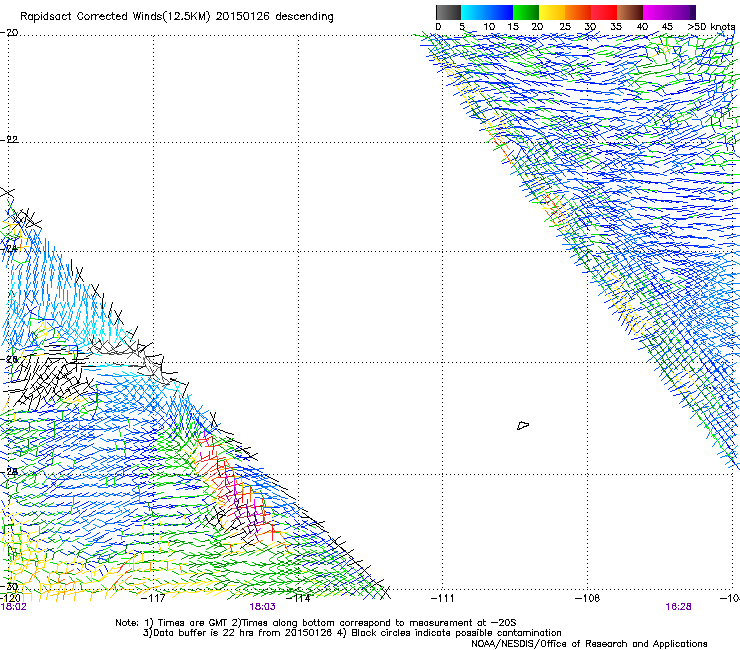
Task: Select the gray 0-5 knots legend segment
Action: pos(448,12)
